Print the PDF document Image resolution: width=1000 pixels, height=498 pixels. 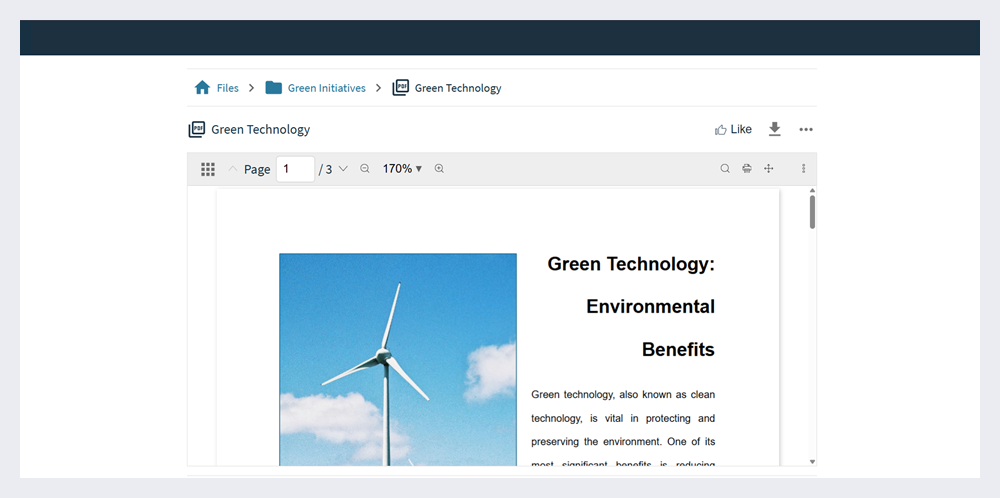point(747,169)
